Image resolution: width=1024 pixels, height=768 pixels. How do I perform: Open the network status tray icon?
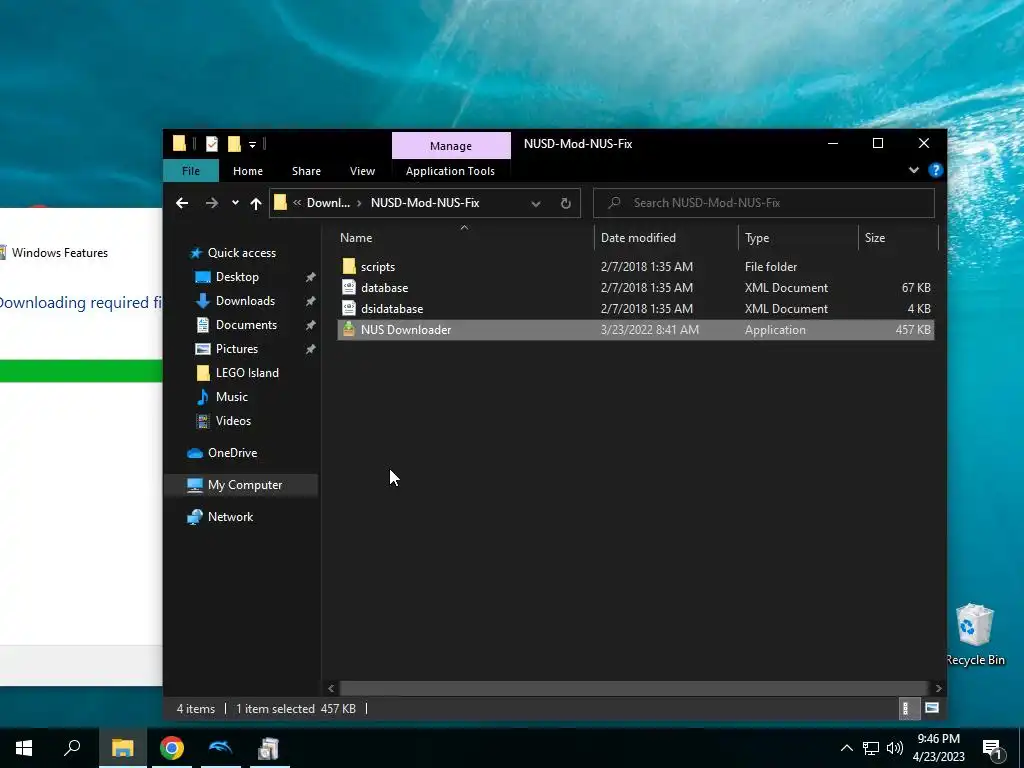pyautogui.click(x=871, y=748)
